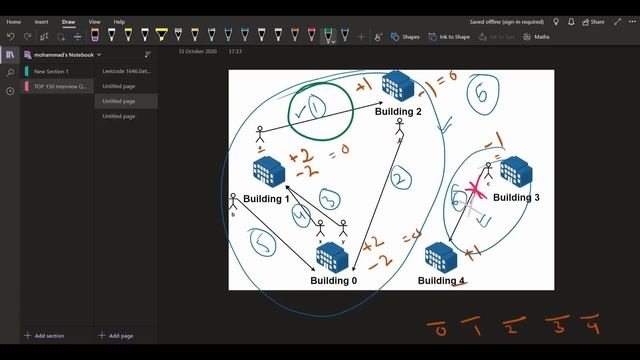Open the Shapes gallery
640x360 pixels.
(405, 37)
